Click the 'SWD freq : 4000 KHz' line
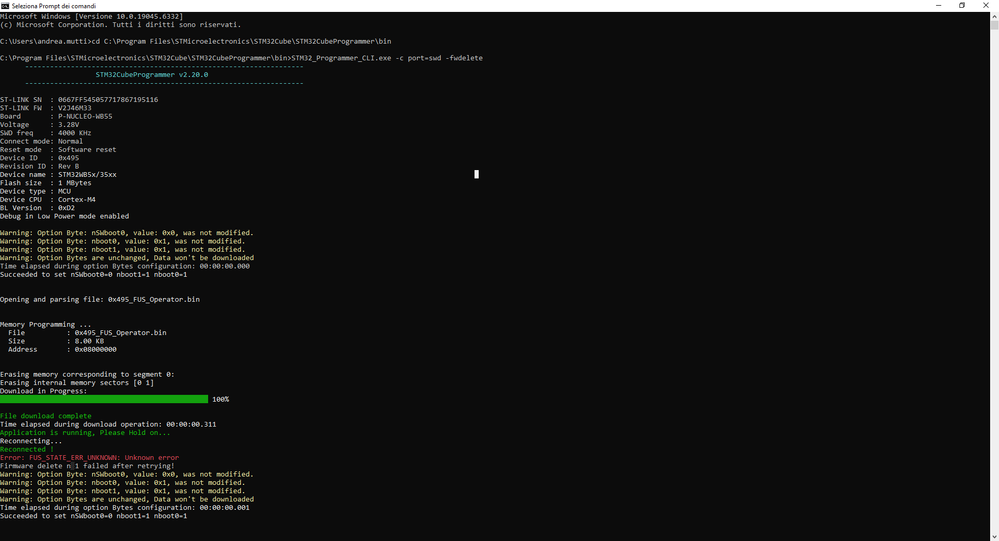The image size is (999, 541). [x=46, y=133]
